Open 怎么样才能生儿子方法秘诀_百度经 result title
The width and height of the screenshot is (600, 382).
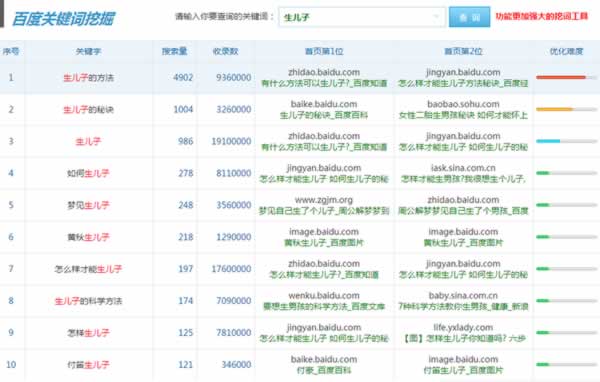point(463,83)
